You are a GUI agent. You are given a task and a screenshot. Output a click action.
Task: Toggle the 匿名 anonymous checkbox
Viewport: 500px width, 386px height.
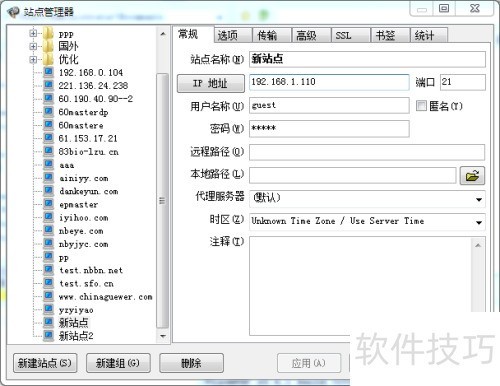tap(421, 106)
